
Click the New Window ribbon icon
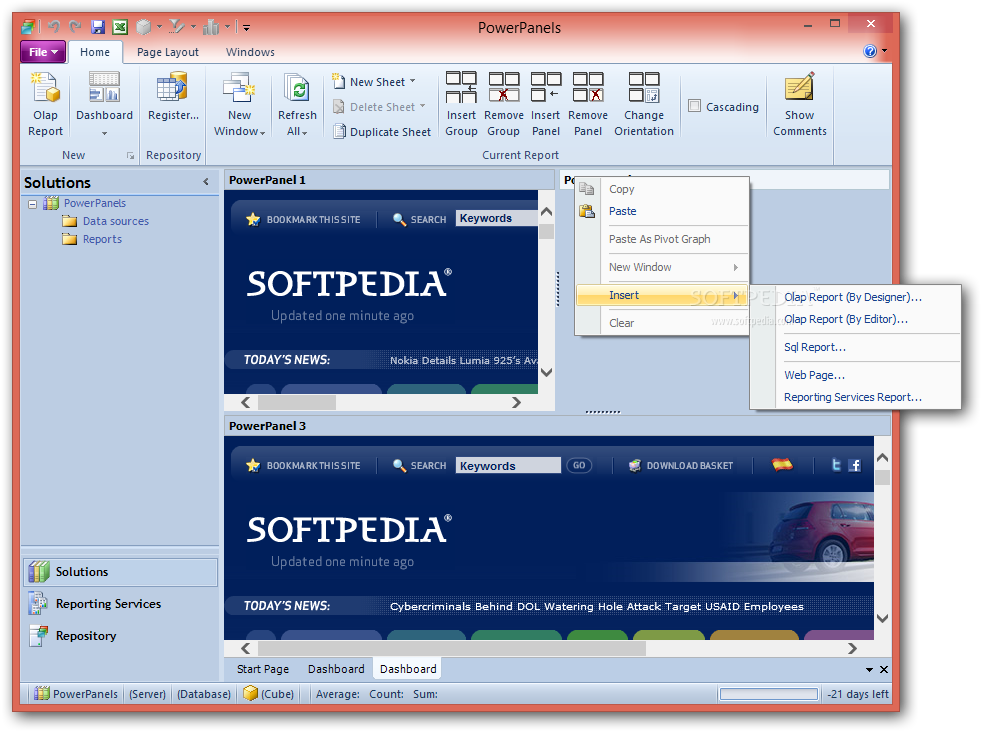239,88
